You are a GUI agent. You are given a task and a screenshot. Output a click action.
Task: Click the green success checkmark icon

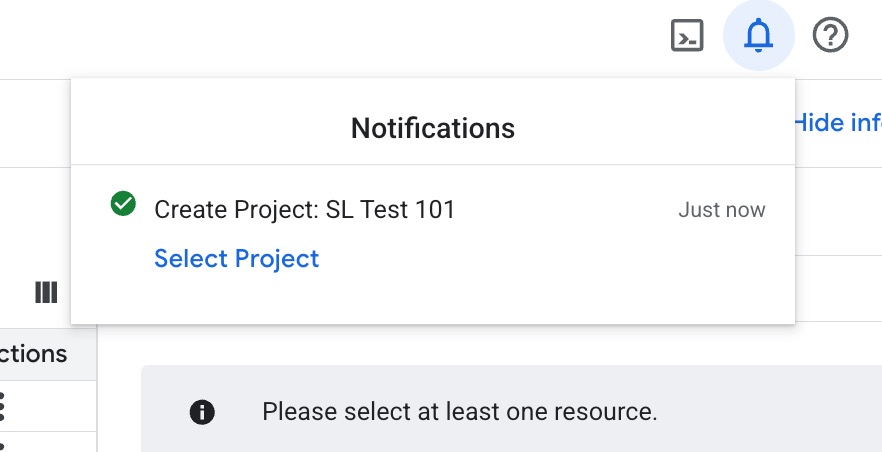(x=123, y=205)
